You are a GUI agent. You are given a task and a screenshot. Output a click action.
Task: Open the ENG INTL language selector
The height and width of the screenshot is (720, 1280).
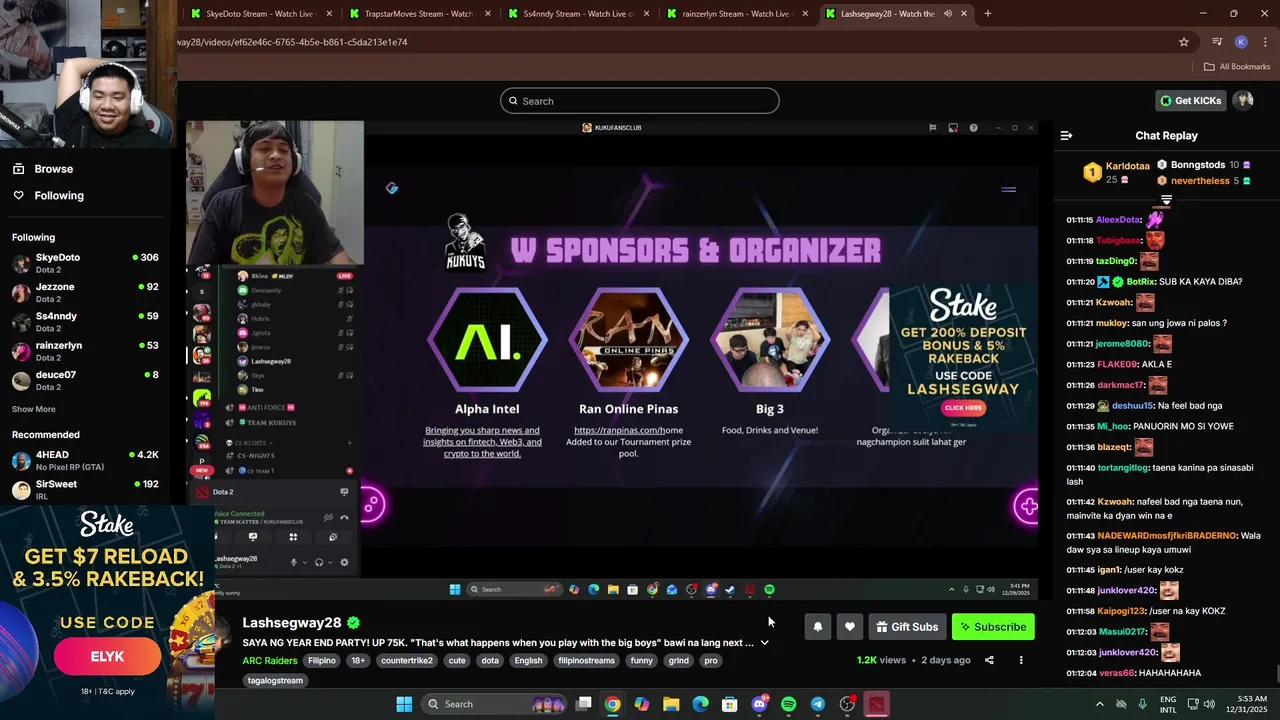[1168, 704]
